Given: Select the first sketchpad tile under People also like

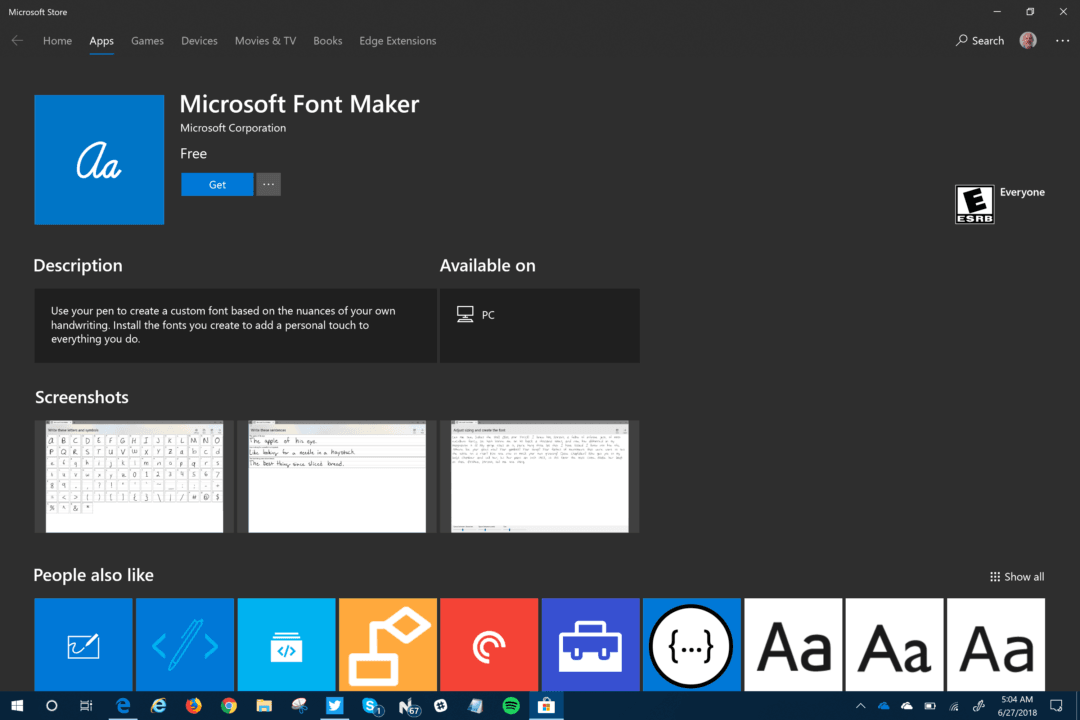Looking at the screenshot, I should coord(83,644).
